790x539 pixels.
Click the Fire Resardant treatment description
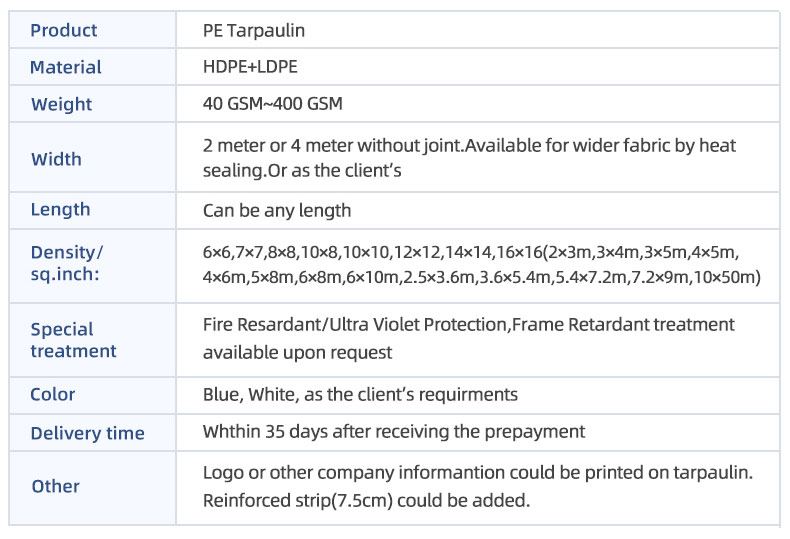pos(469,339)
